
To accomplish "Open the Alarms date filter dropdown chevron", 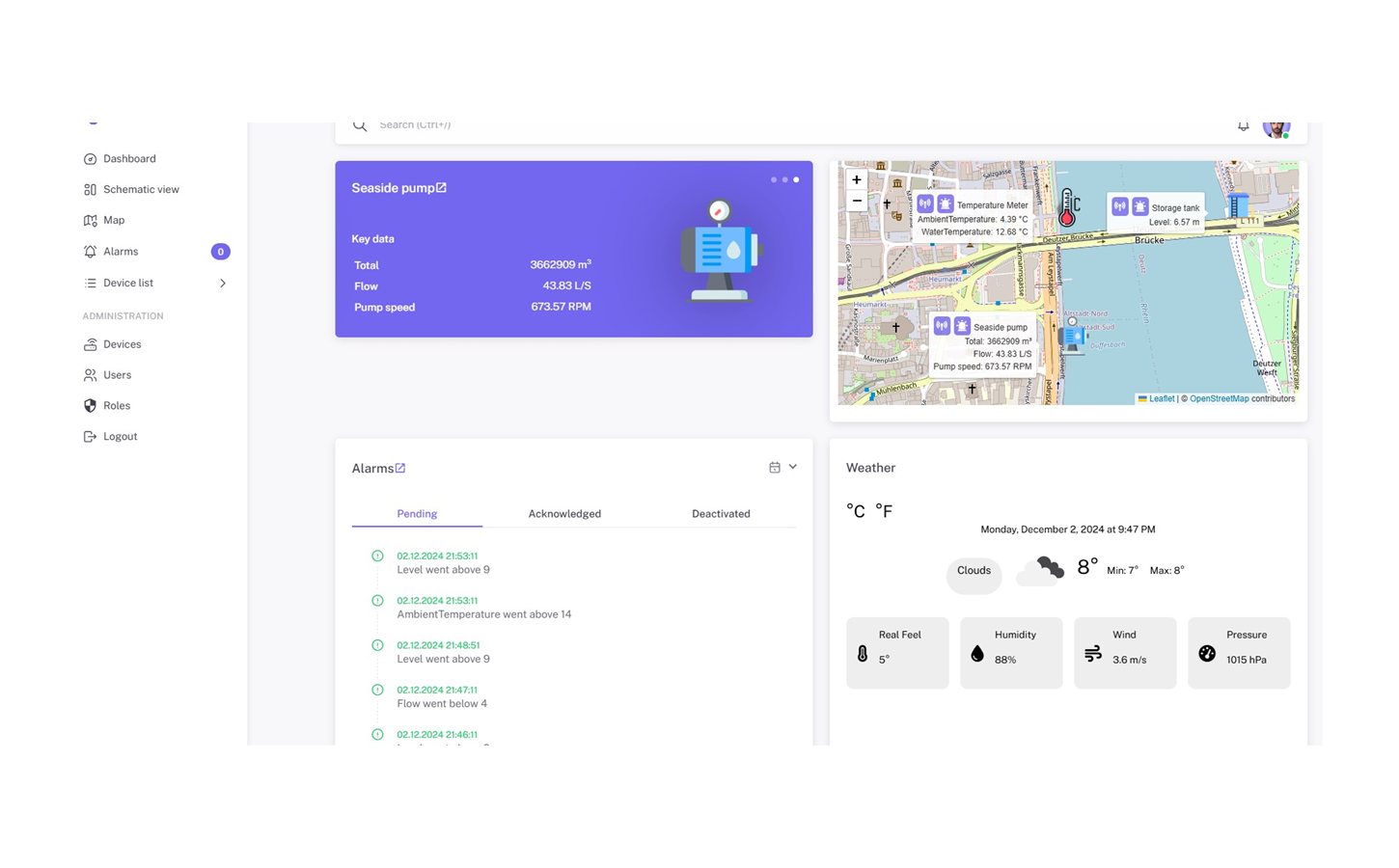I will click(793, 466).
